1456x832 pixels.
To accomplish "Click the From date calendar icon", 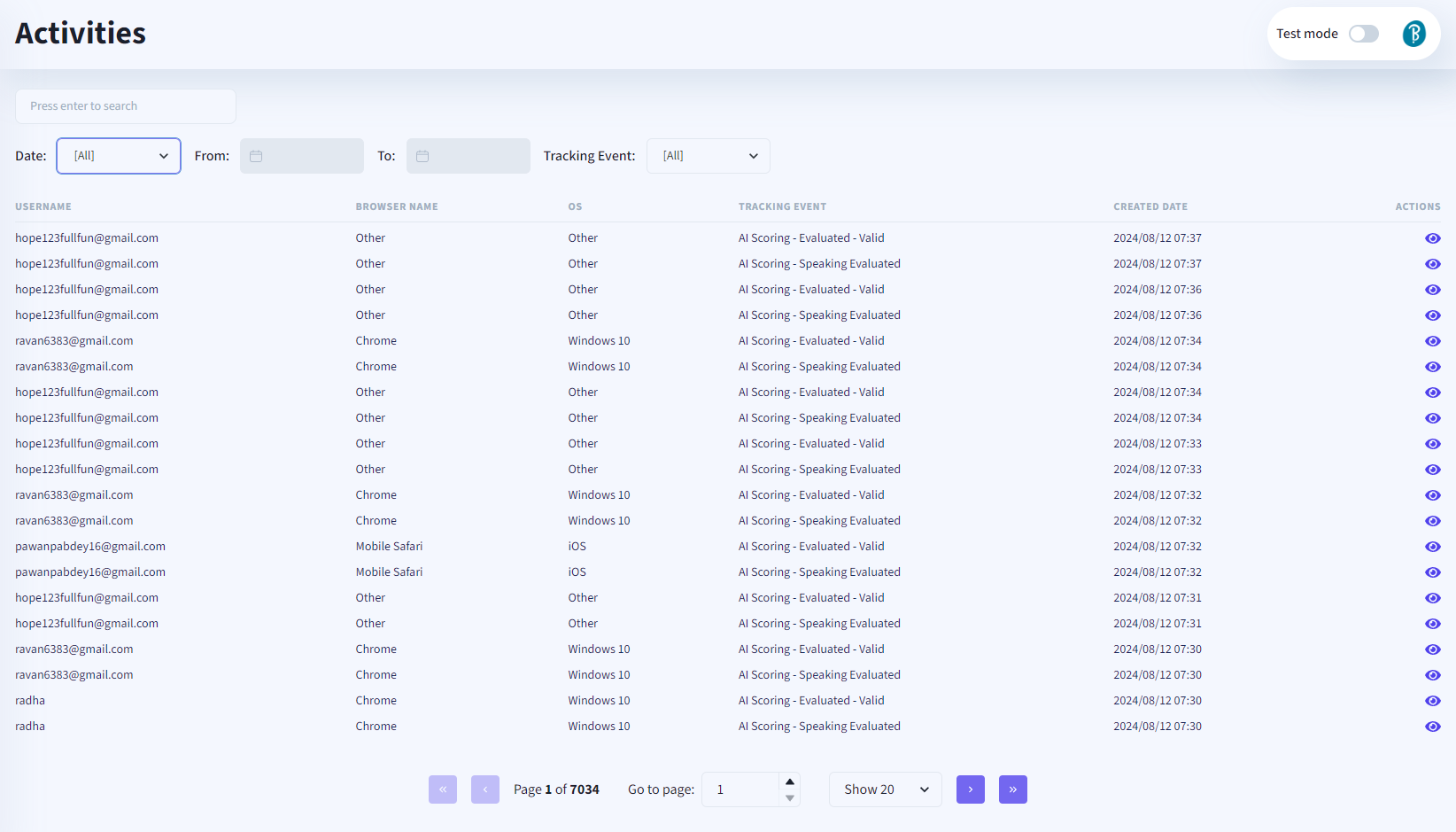I will point(256,156).
